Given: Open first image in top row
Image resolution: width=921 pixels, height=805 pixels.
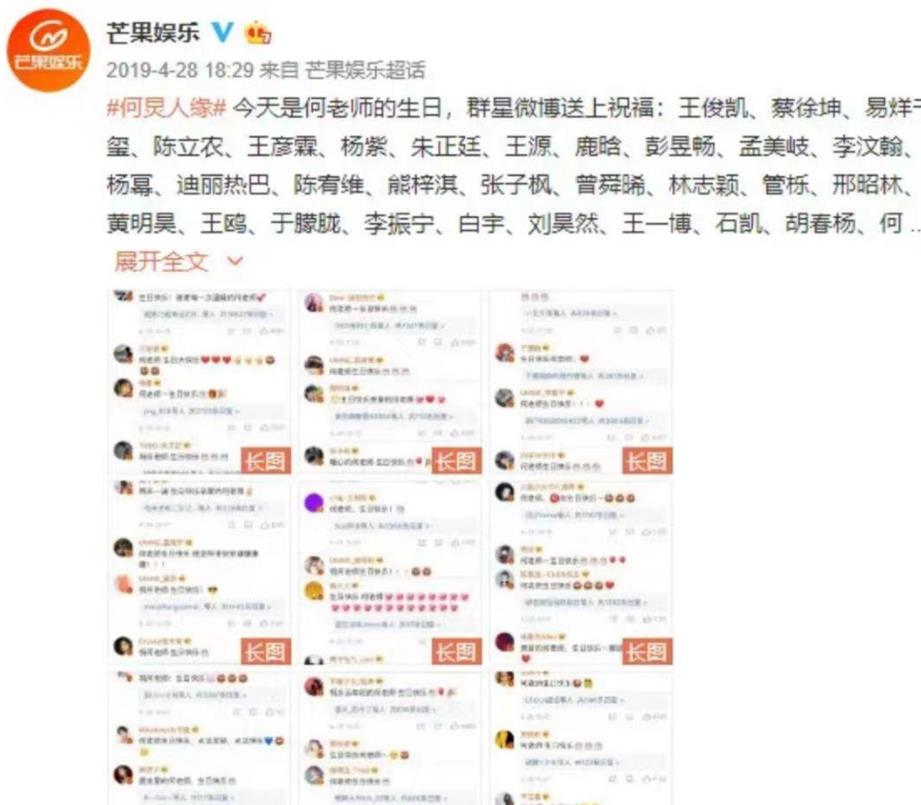Looking at the screenshot, I should tap(200, 382).
